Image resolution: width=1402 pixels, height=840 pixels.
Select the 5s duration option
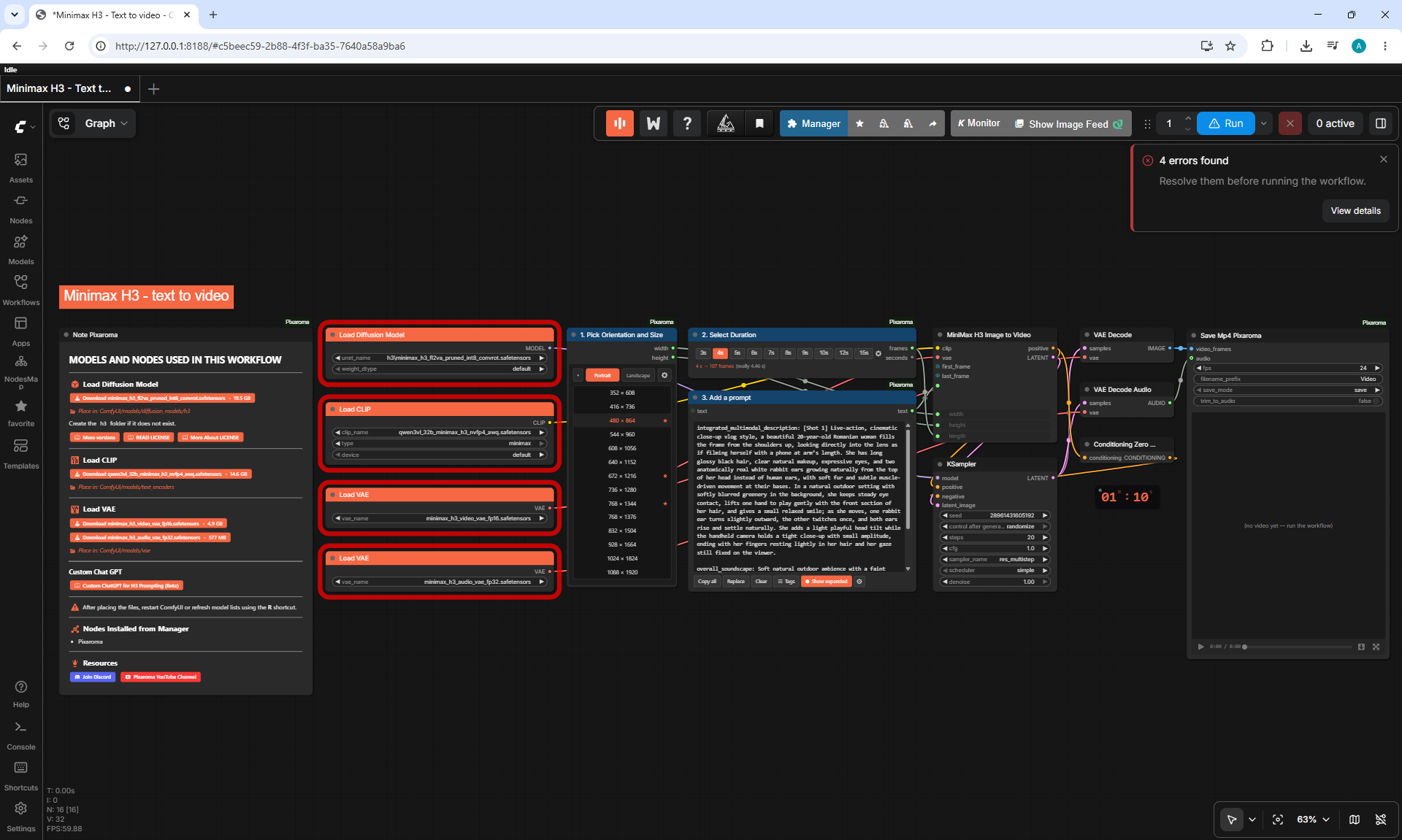click(737, 352)
